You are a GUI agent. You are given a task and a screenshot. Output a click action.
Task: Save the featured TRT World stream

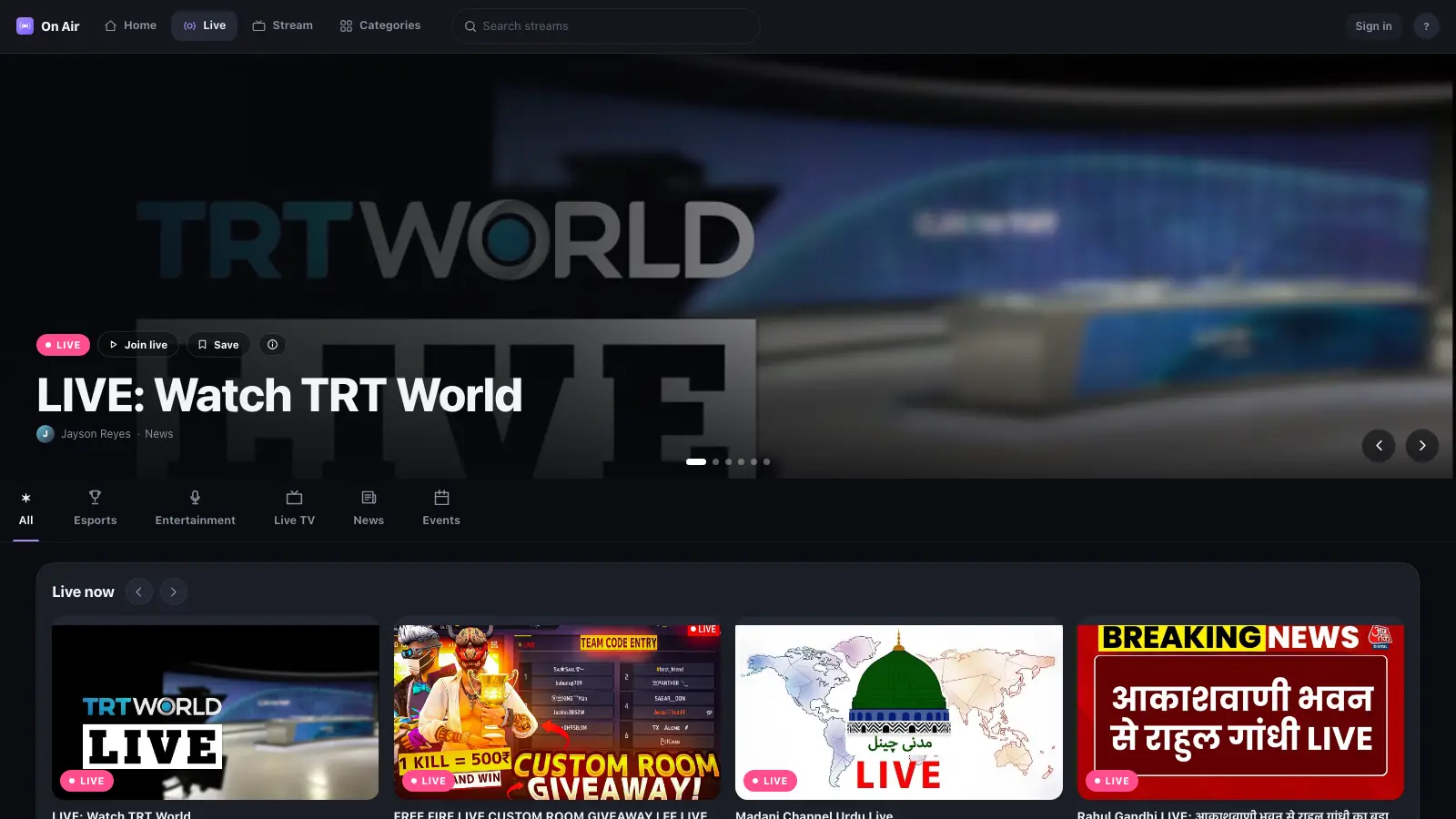point(218,345)
